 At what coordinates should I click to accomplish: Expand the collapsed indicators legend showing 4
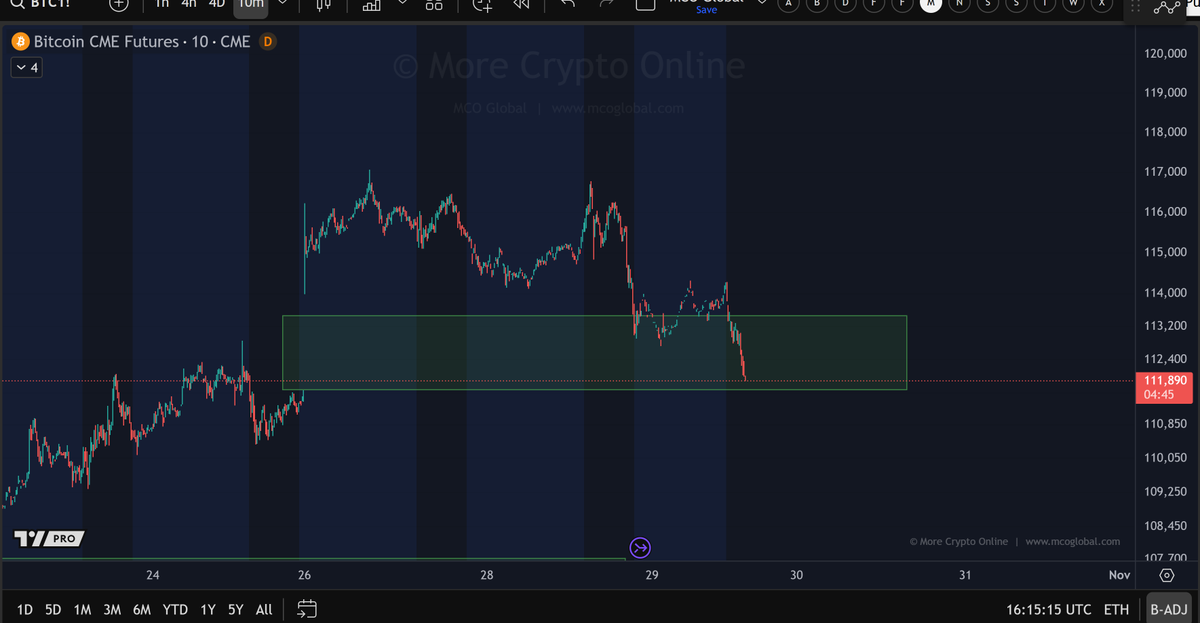(x=26, y=68)
